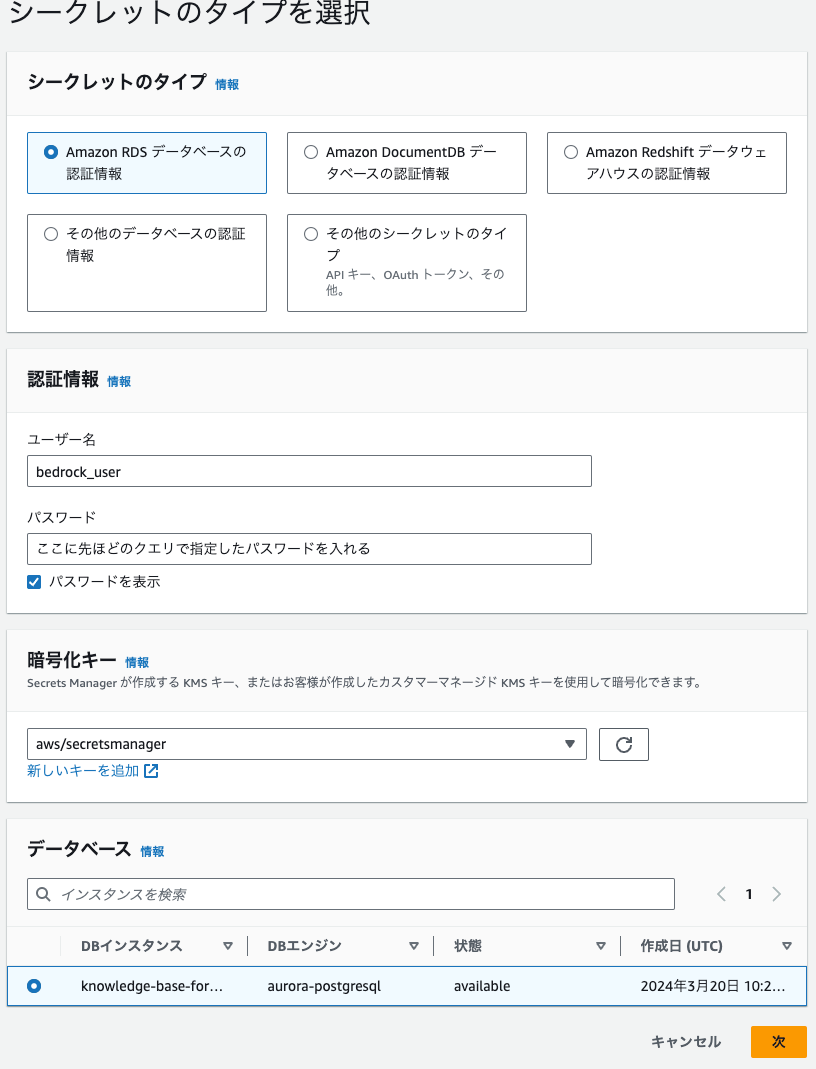
Task: Sort by DBインスタンス column arrow
Action: (x=228, y=946)
